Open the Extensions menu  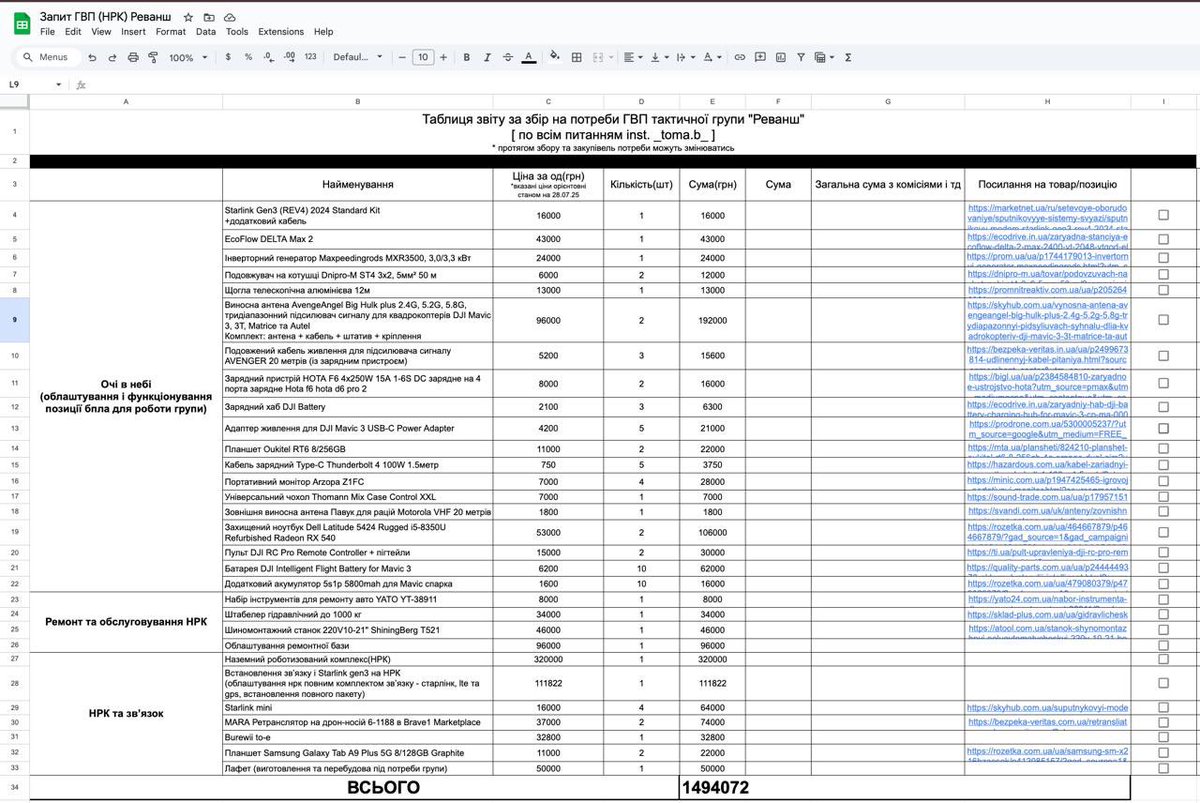coord(281,32)
